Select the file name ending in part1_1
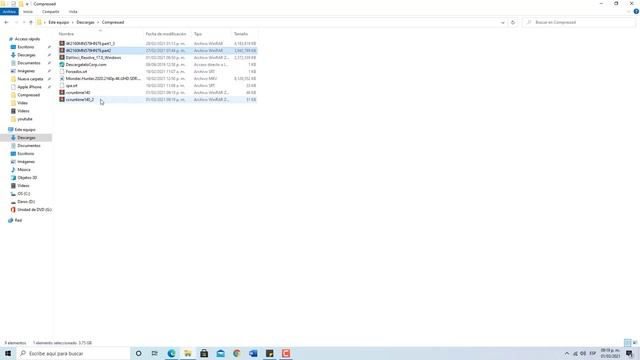Viewport: 640px width, 360px height. click(90, 44)
